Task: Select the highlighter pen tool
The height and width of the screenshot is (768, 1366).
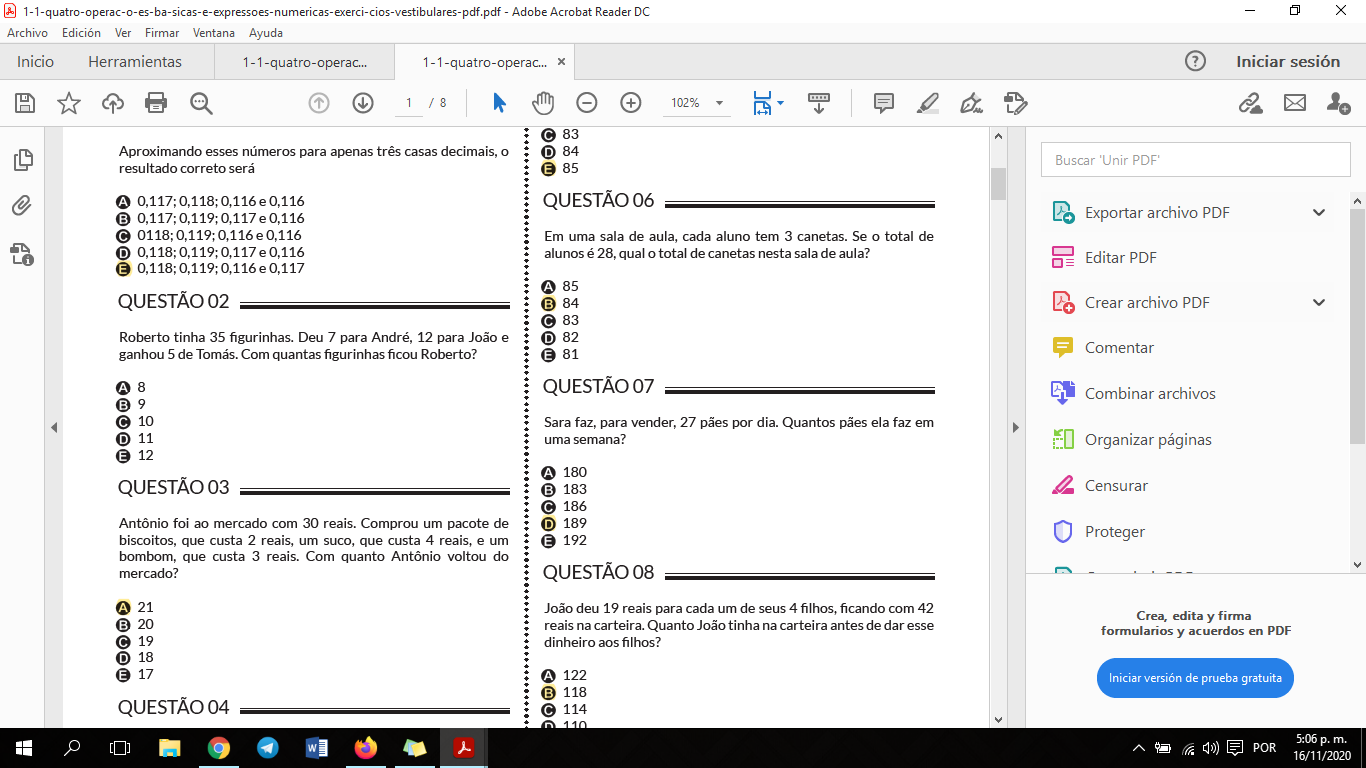Action: (x=928, y=103)
